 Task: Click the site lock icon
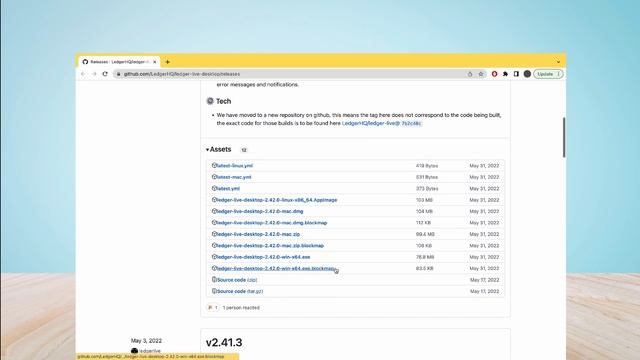coord(119,74)
